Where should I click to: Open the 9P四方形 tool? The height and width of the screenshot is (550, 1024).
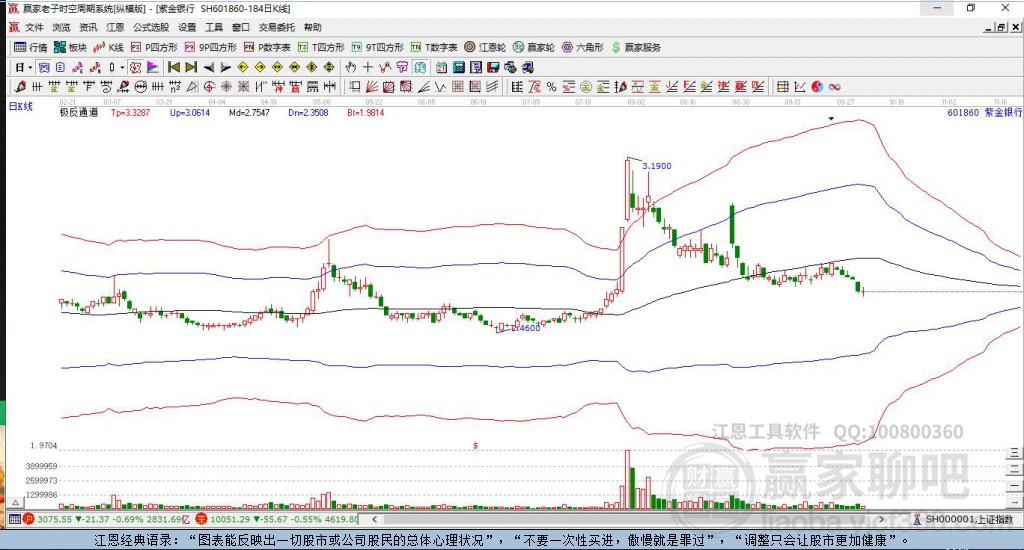click(x=211, y=47)
